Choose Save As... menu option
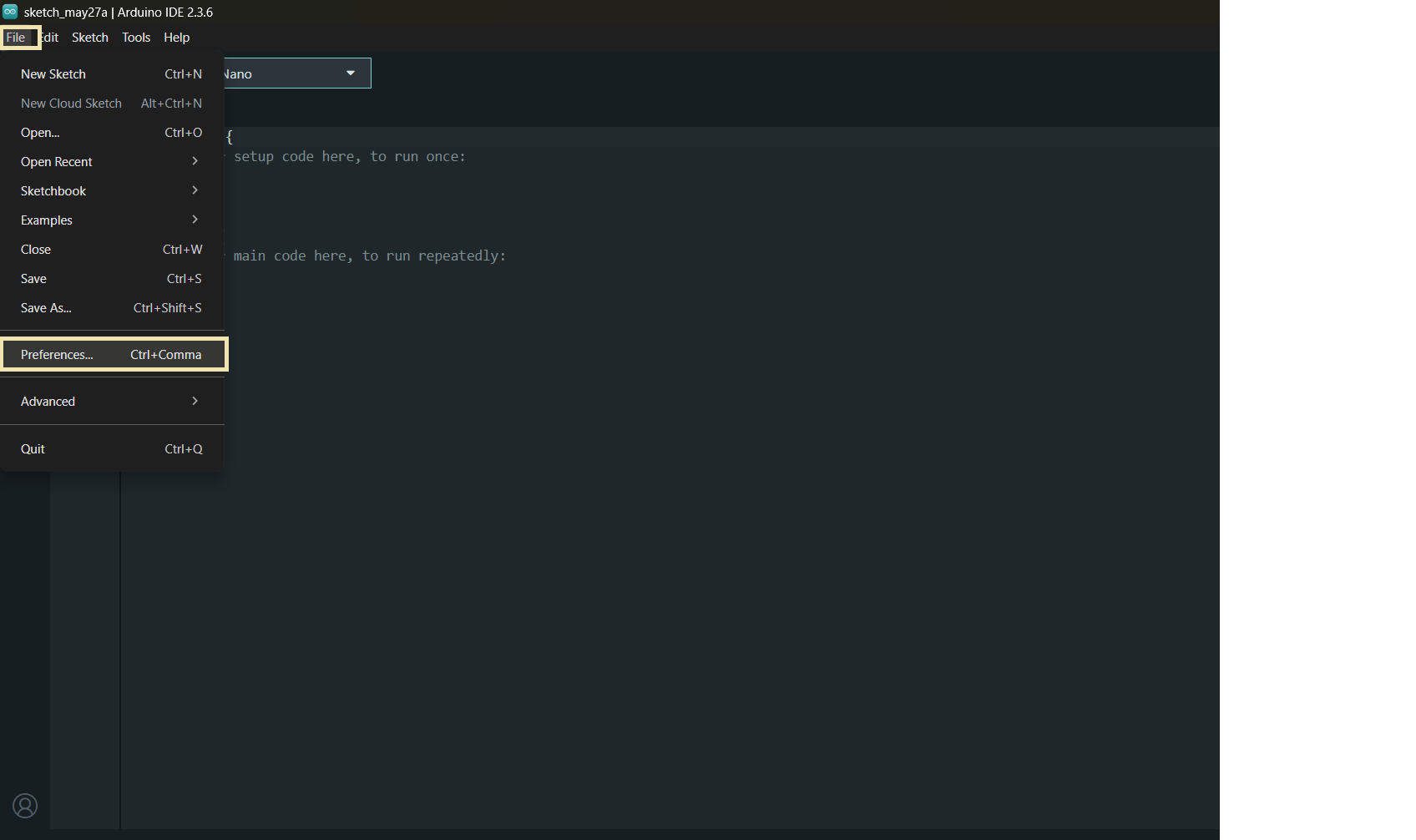This screenshot has height=840, width=1416. (111, 308)
